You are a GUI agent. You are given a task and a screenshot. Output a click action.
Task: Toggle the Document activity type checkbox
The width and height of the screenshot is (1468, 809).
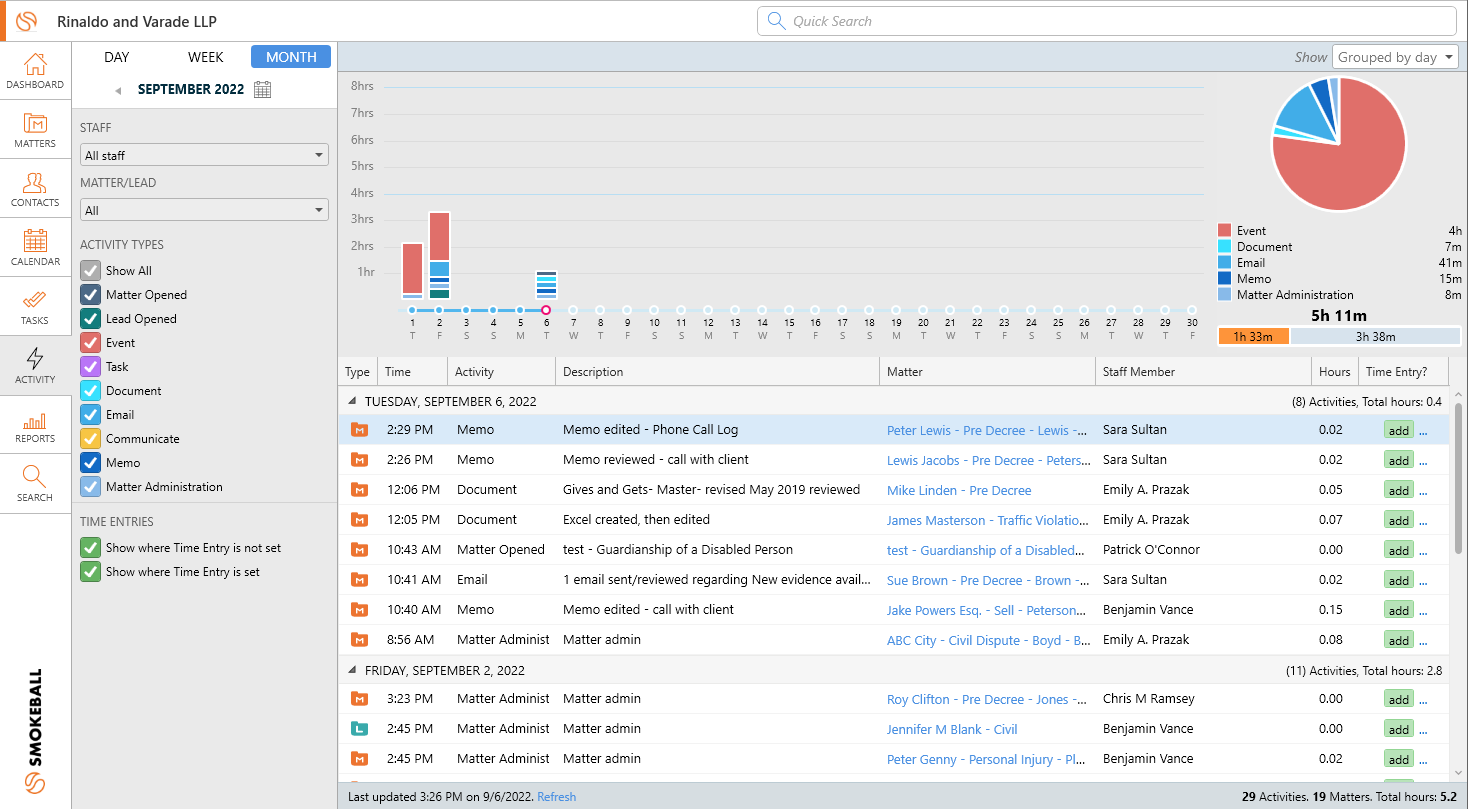[90, 391]
